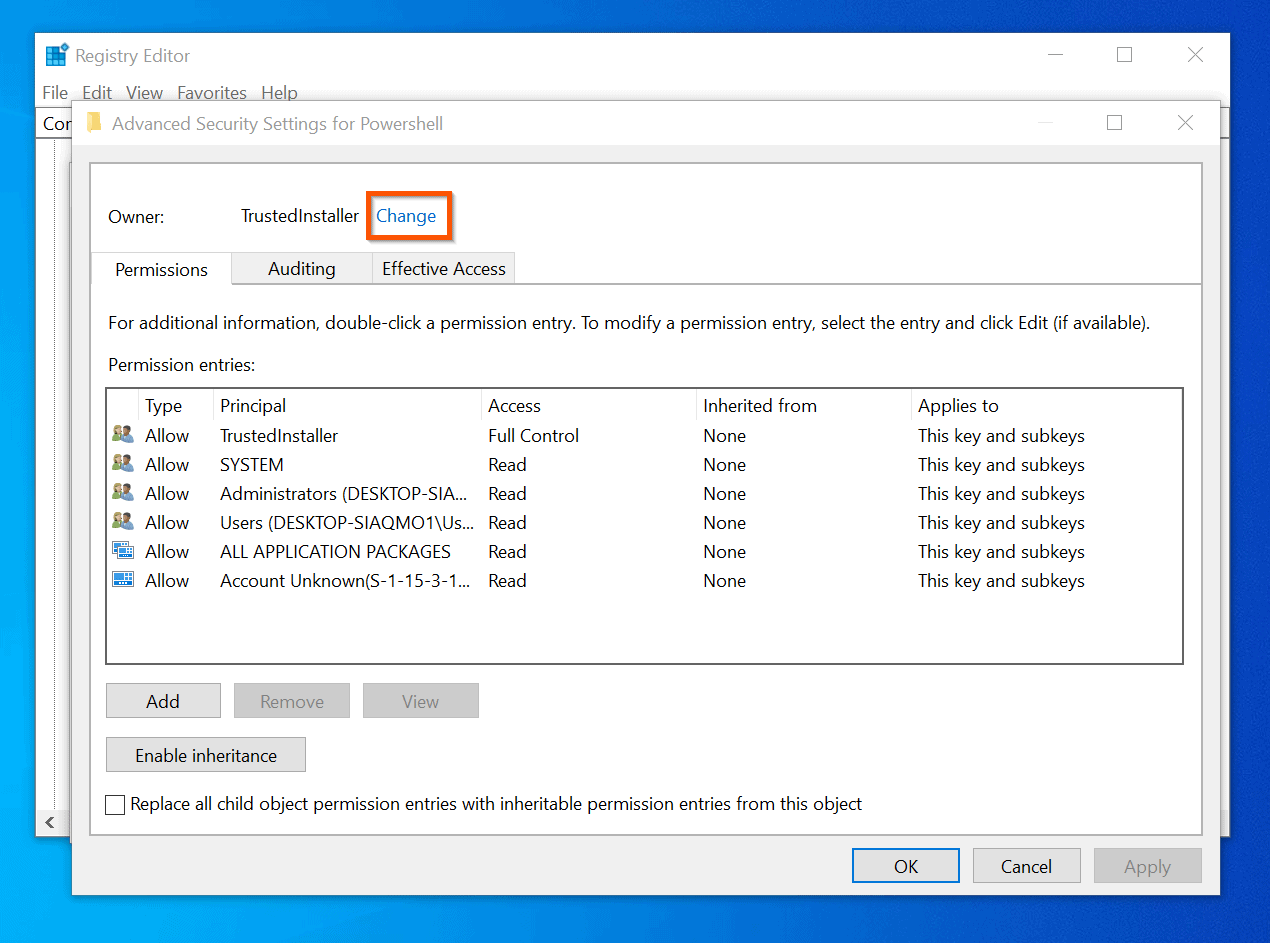The image size is (1270, 943).
Task: Click the folder icon in Advanced Security title
Action: (94, 123)
